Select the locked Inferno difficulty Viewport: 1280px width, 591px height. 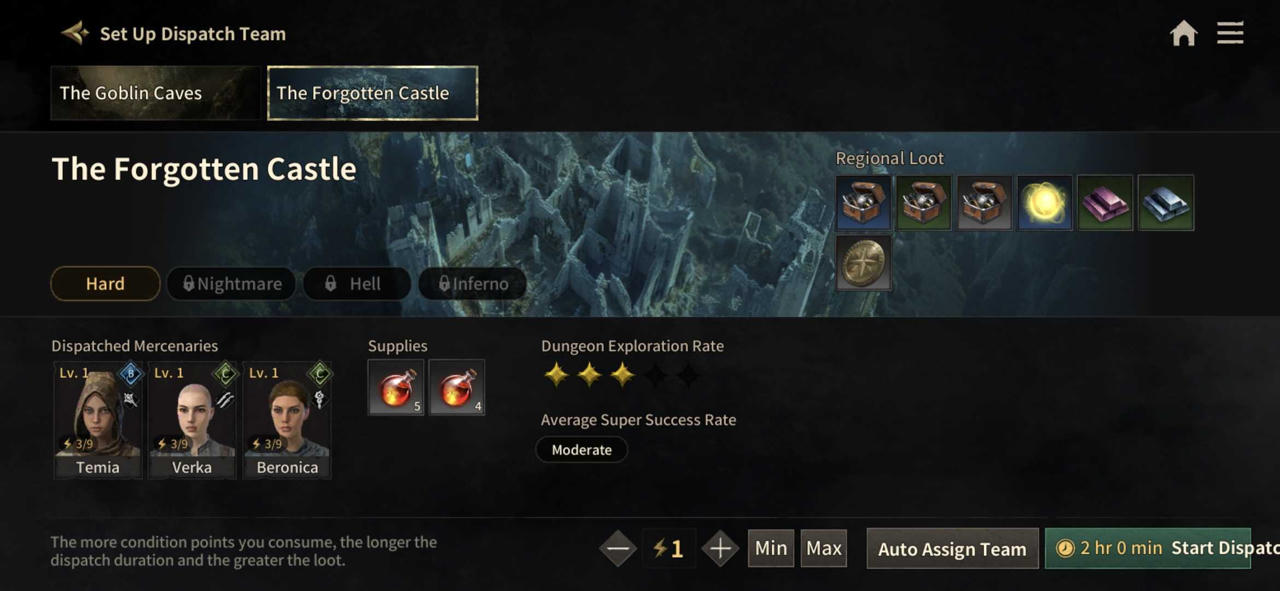[x=472, y=284]
